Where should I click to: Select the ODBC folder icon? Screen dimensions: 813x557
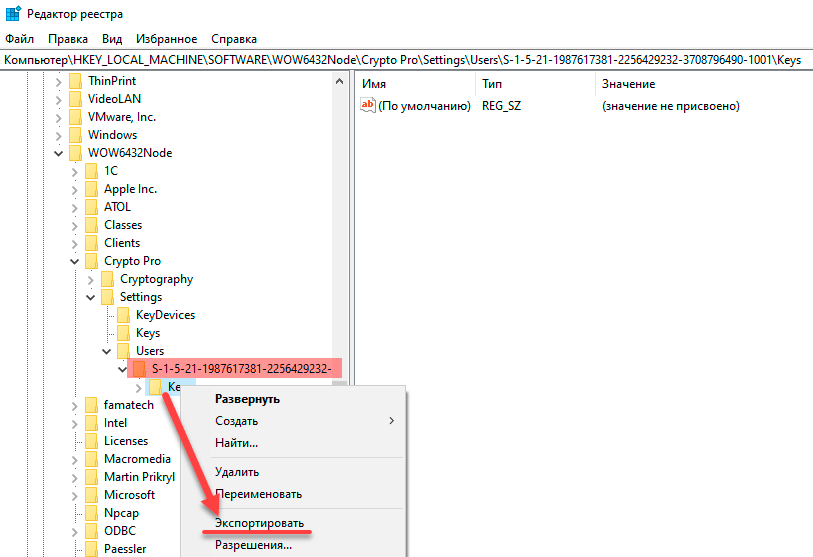coord(92,531)
